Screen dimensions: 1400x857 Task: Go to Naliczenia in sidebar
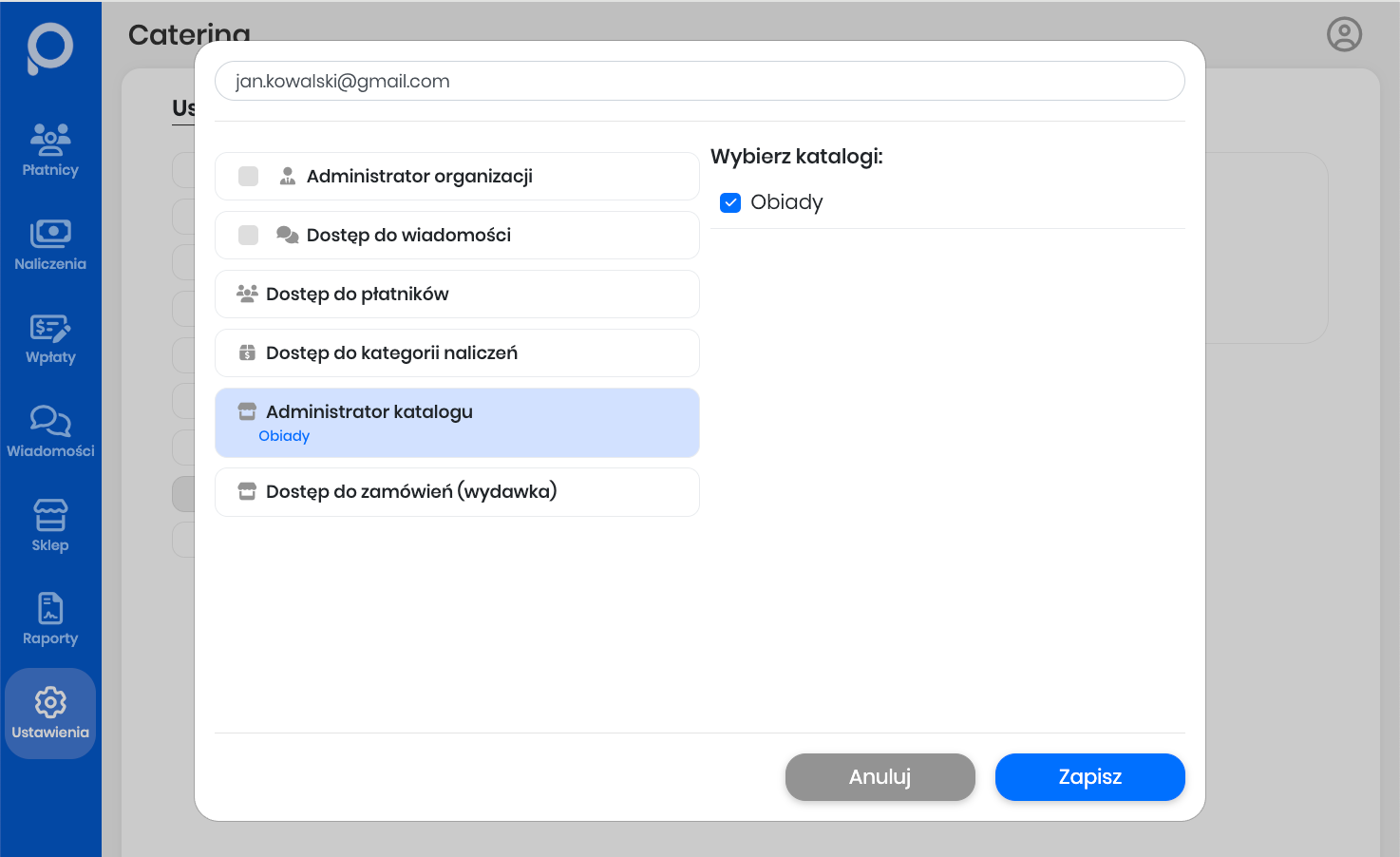(x=50, y=245)
